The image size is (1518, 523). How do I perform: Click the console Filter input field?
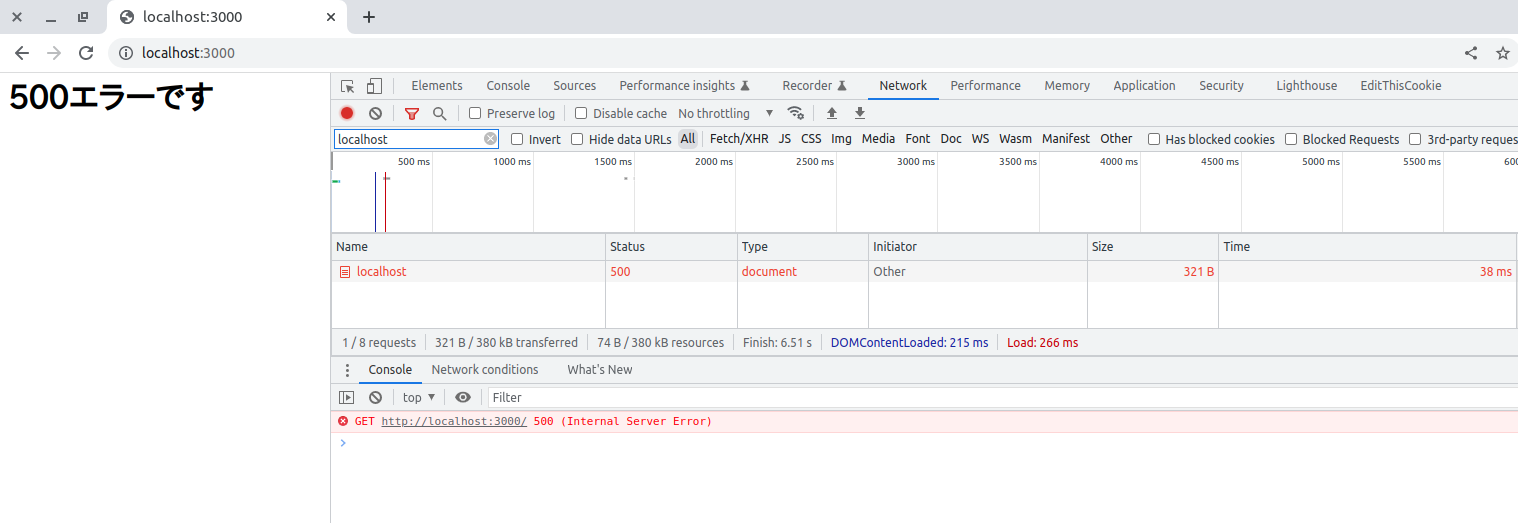[x=1003, y=397]
